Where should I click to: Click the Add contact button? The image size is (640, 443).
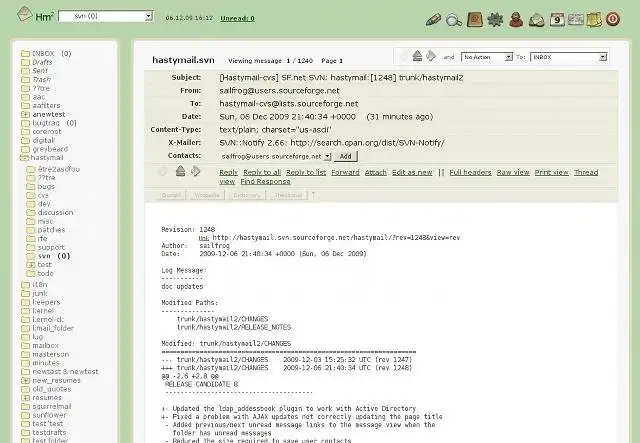[346, 156]
